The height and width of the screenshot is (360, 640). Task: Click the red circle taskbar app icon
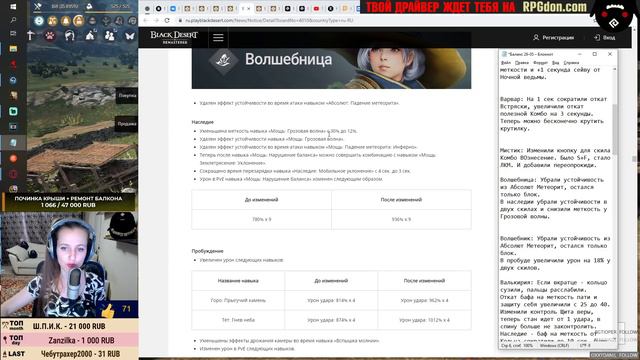coord(13,158)
